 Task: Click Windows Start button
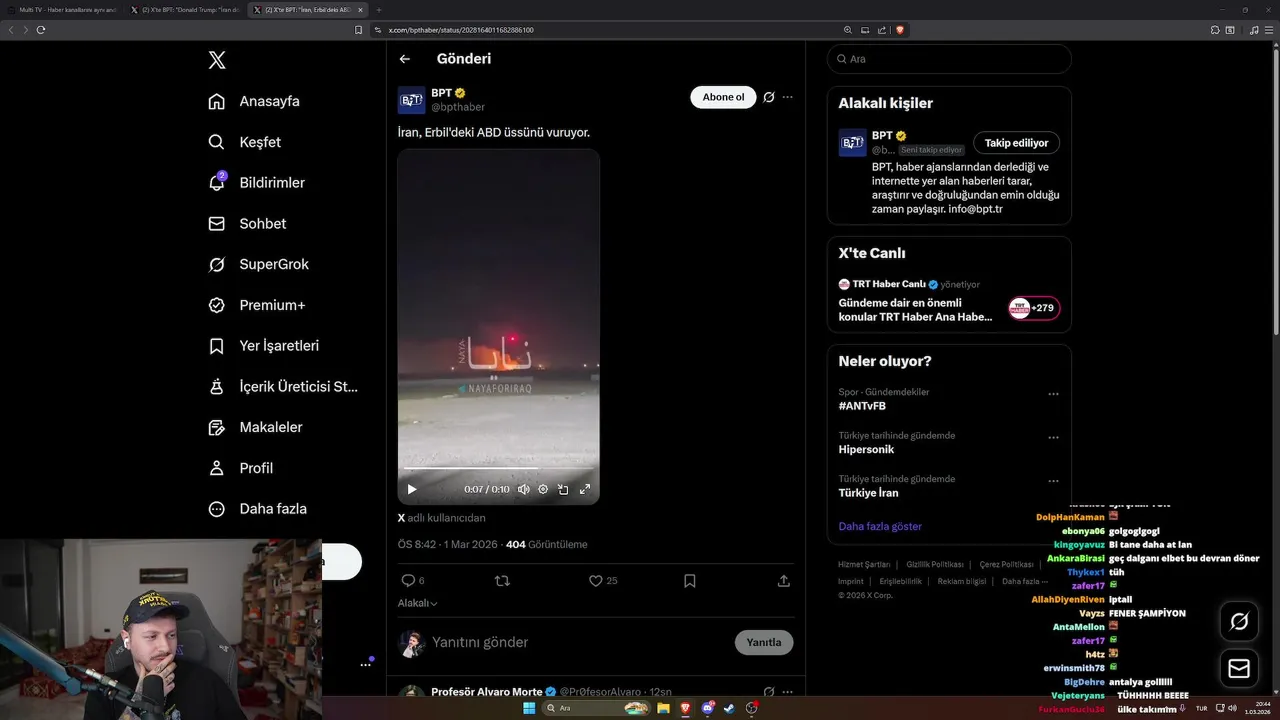529,708
